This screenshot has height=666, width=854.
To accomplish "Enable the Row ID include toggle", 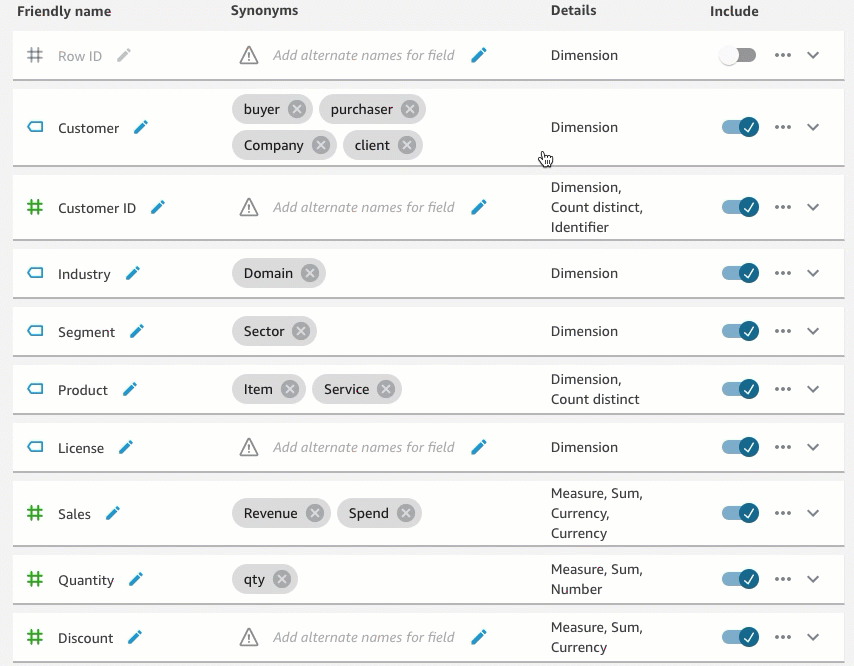I will 737,56.
